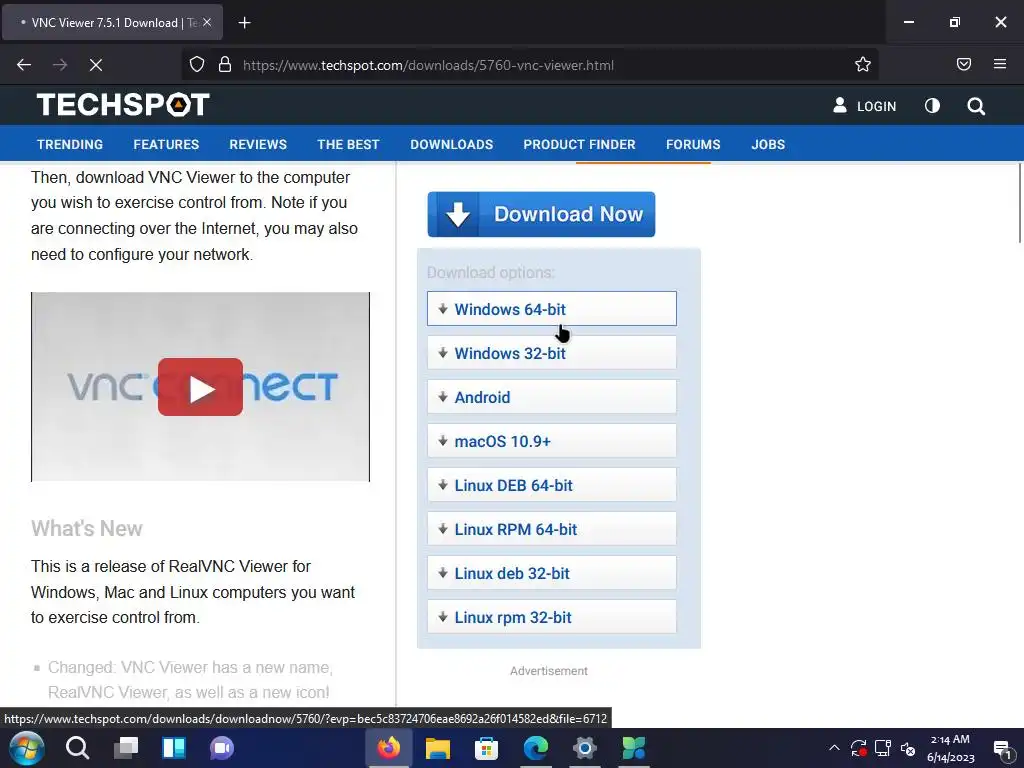Show hidden system tray icons
Image resolution: width=1024 pixels, height=768 pixels.
pos(834,748)
